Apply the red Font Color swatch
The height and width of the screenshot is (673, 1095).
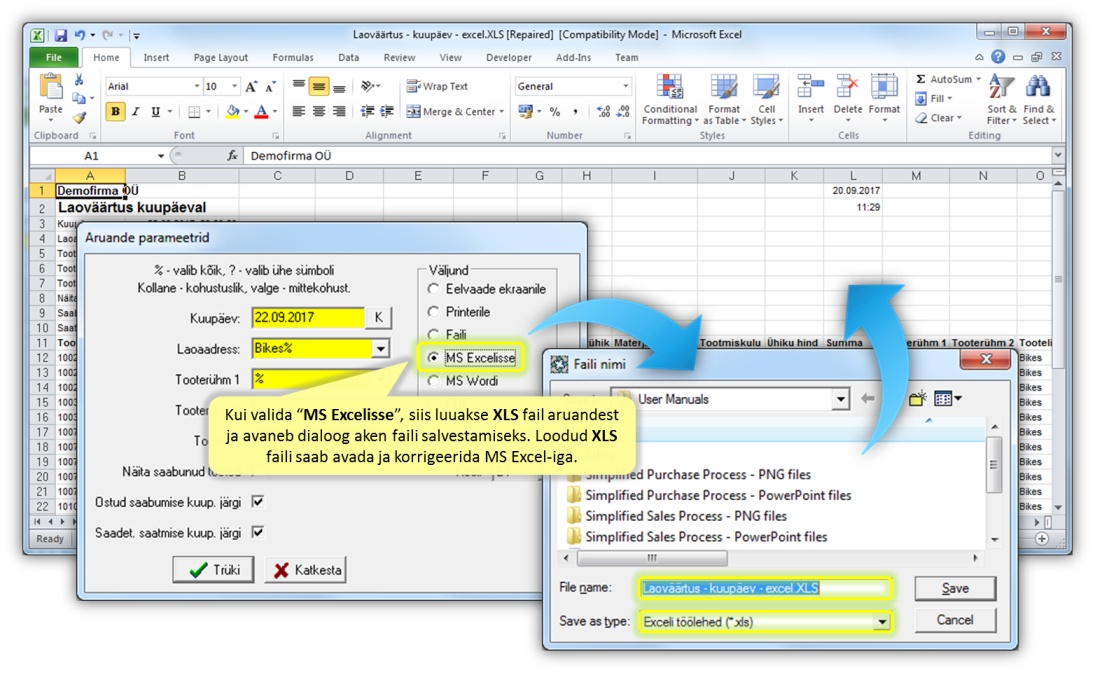[x=261, y=112]
